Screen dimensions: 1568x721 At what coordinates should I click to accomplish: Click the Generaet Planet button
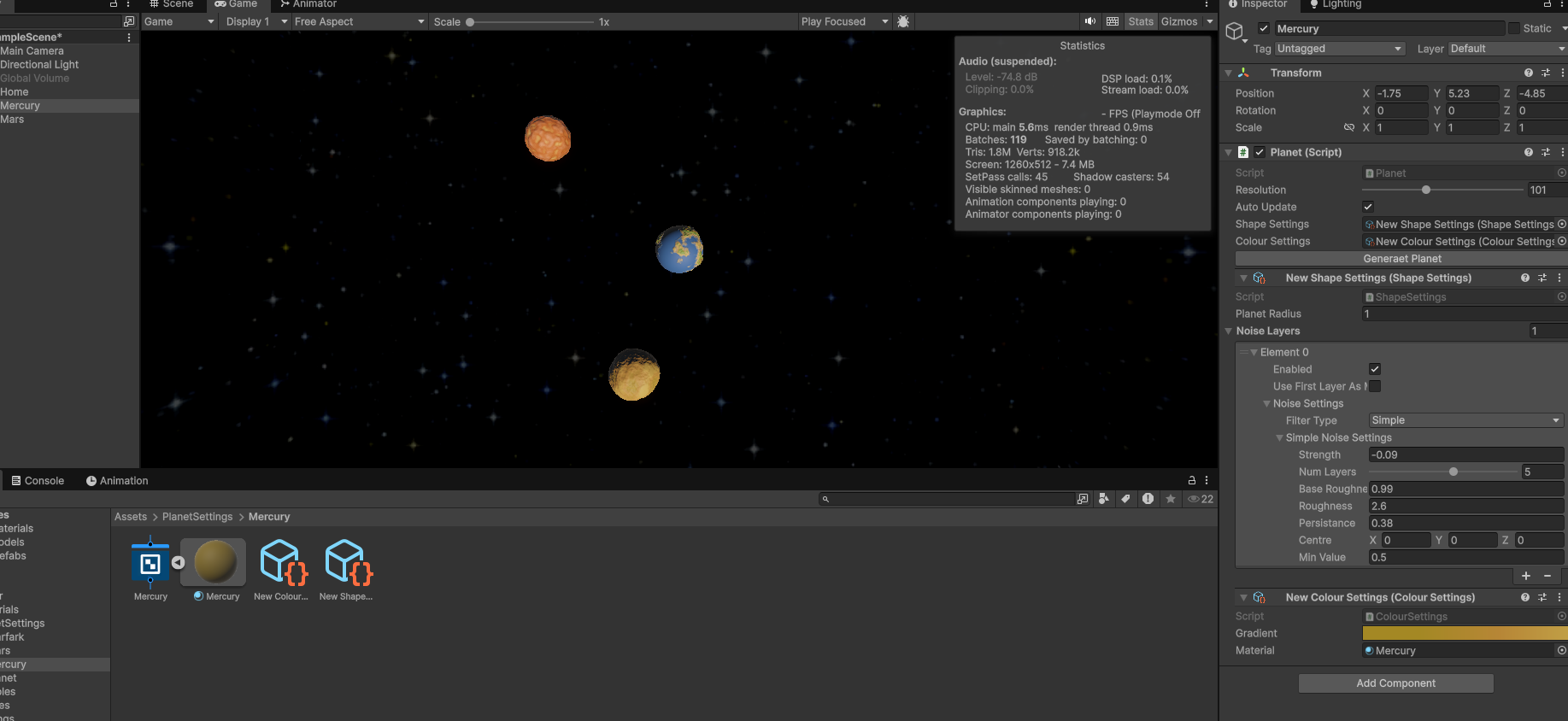1401,259
